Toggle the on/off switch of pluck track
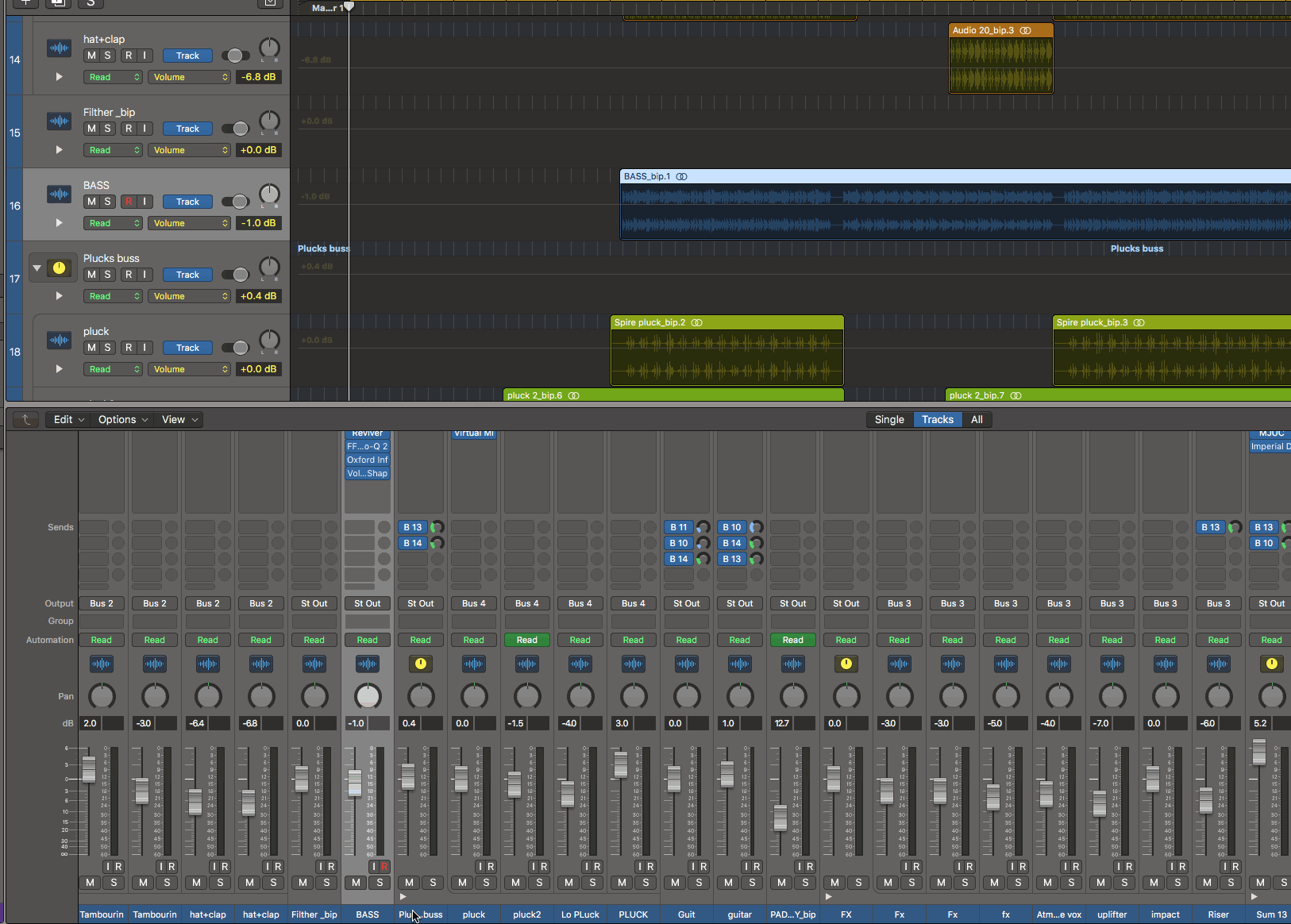The width and height of the screenshot is (1291, 924). [x=235, y=348]
